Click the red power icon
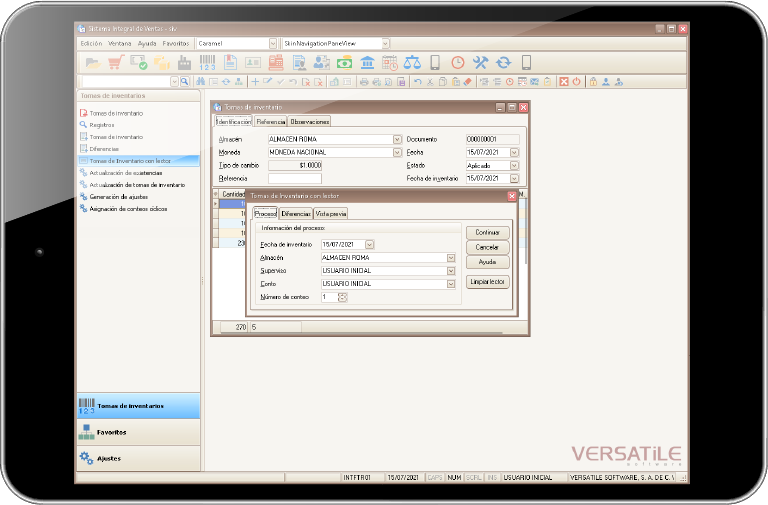 click(576, 82)
